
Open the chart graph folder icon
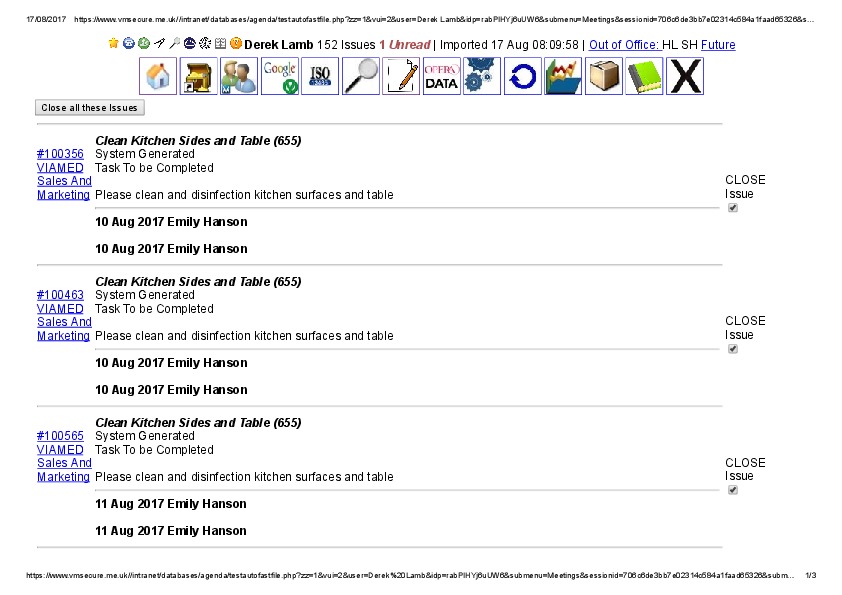click(562, 76)
